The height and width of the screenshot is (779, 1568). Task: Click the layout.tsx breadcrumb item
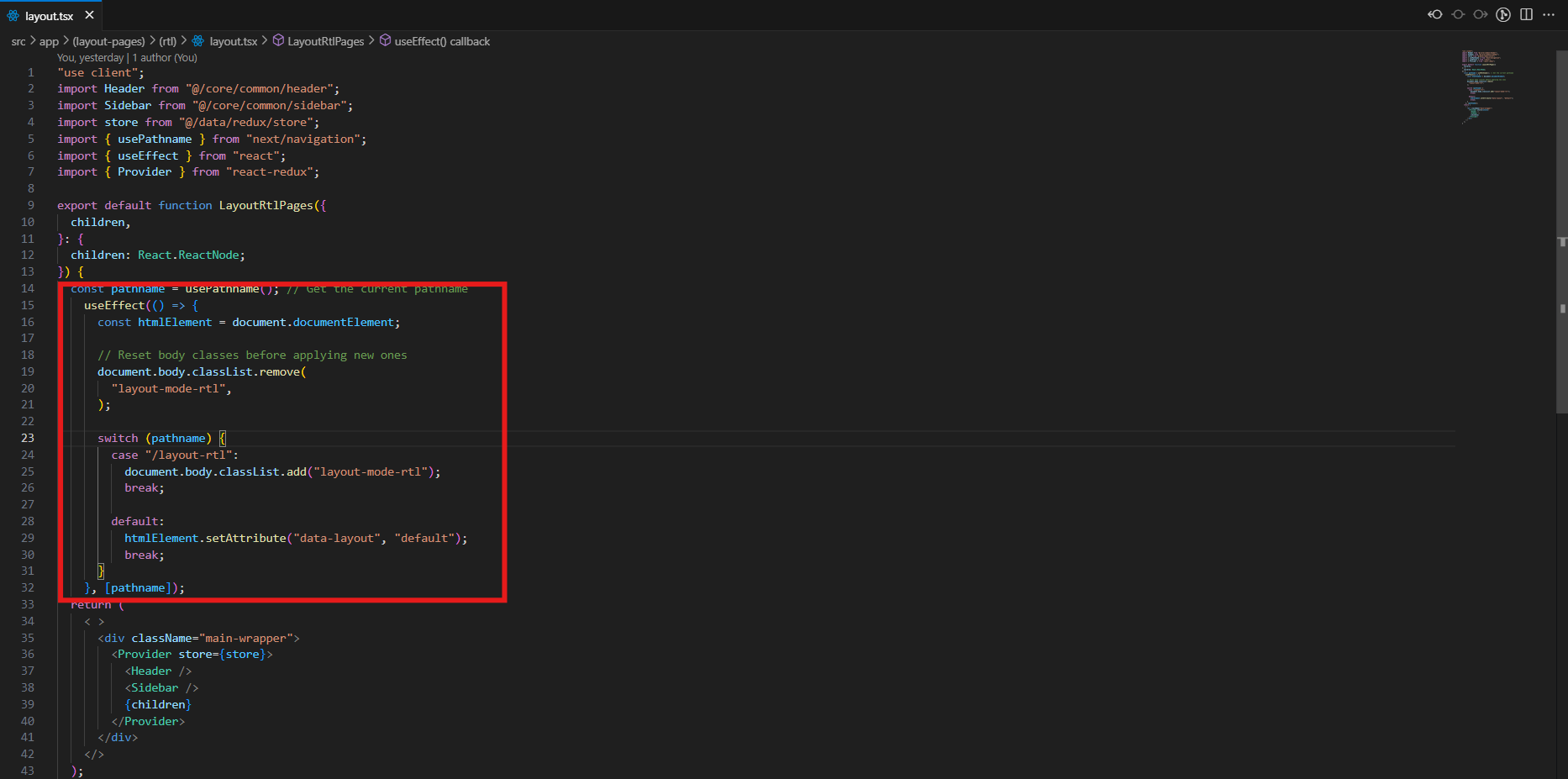(233, 41)
